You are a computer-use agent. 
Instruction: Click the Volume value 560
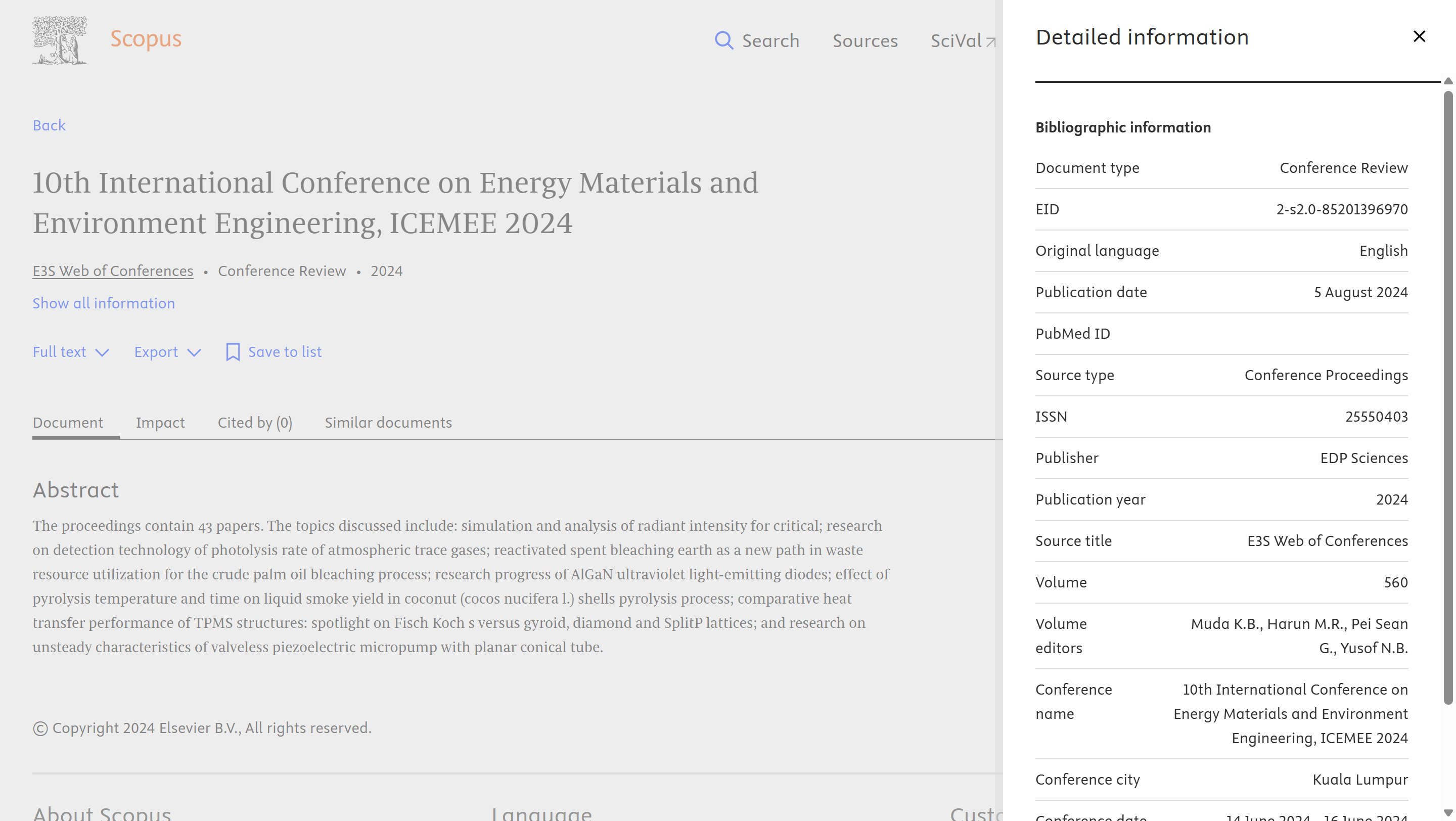tap(1395, 582)
